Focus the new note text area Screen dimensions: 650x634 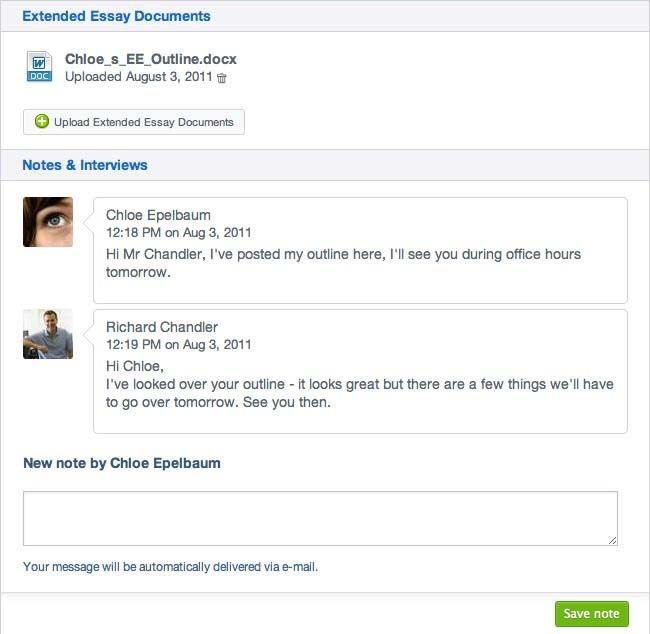[x=320, y=518]
